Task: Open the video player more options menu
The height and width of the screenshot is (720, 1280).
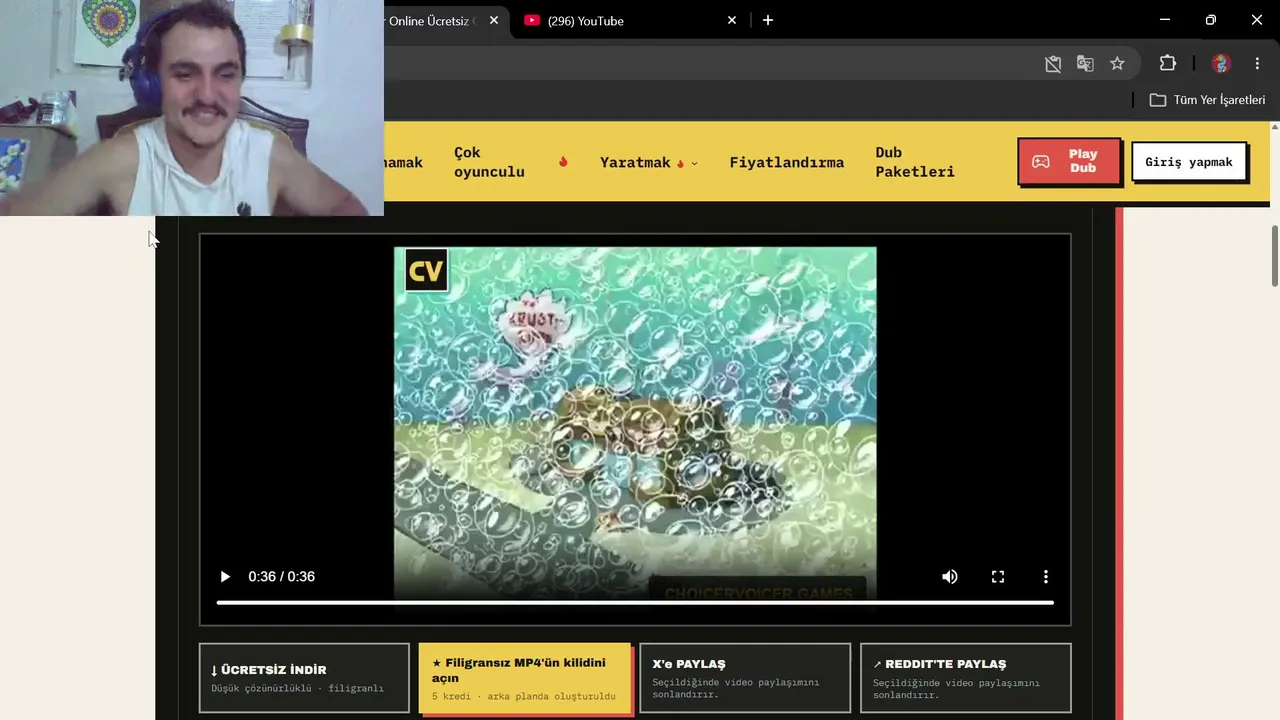Action: (x=1046, y=577)
